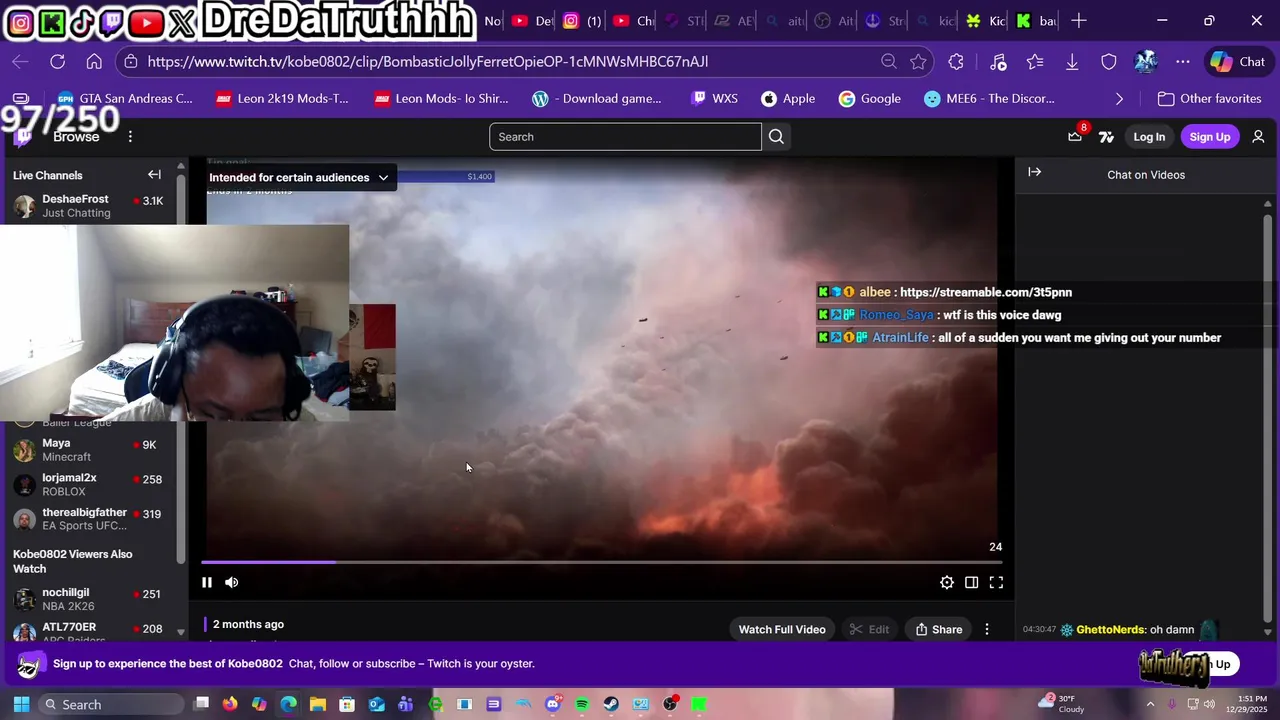
Task: Open the WXS bookmark
Action: 714,99
